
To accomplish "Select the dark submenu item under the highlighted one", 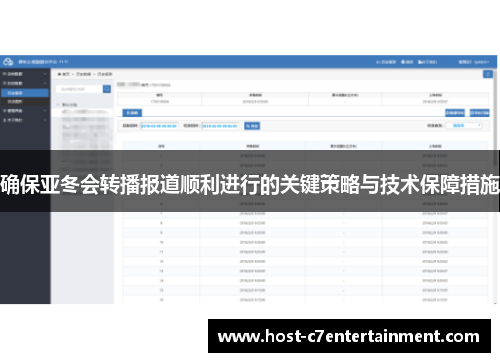I will [x=25, y=101].
